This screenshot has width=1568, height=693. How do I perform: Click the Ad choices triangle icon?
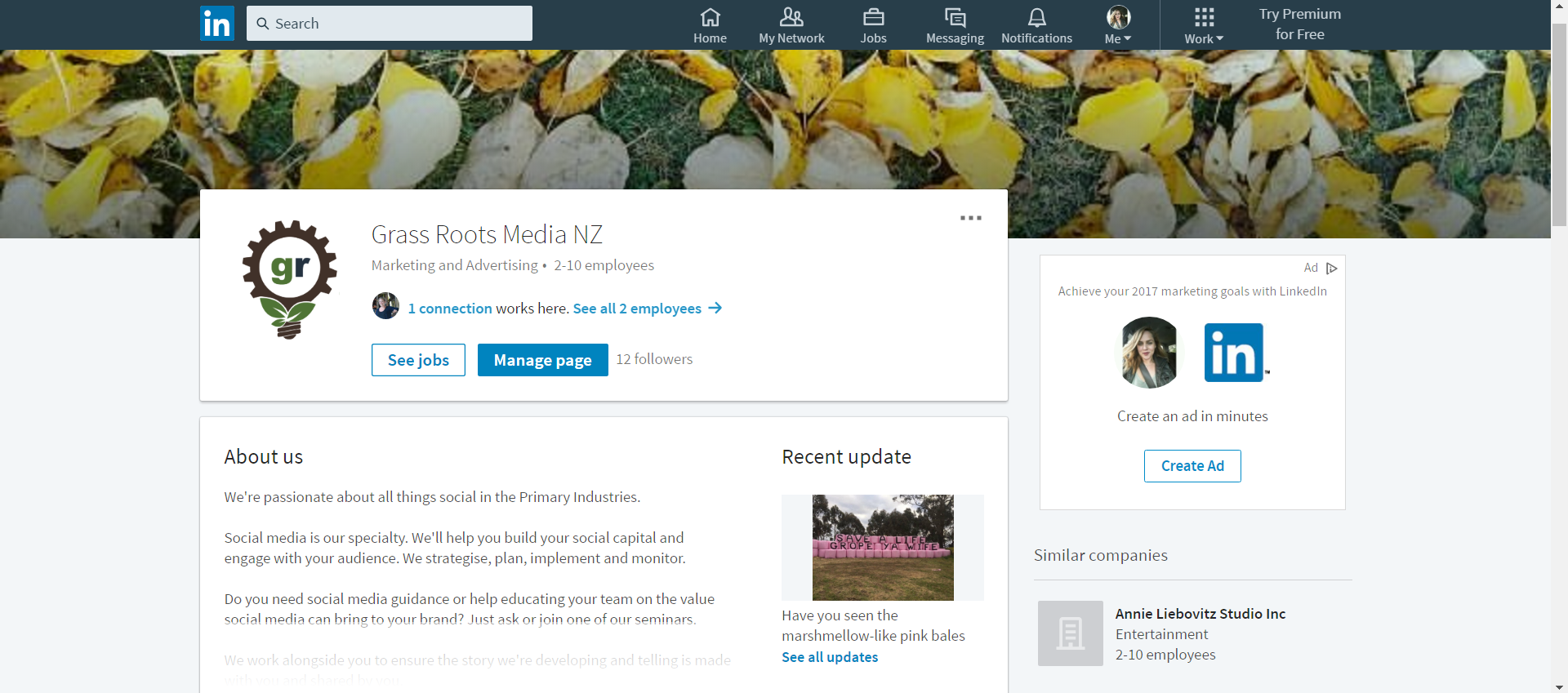pyautogui.click(x=1332, y=268)
